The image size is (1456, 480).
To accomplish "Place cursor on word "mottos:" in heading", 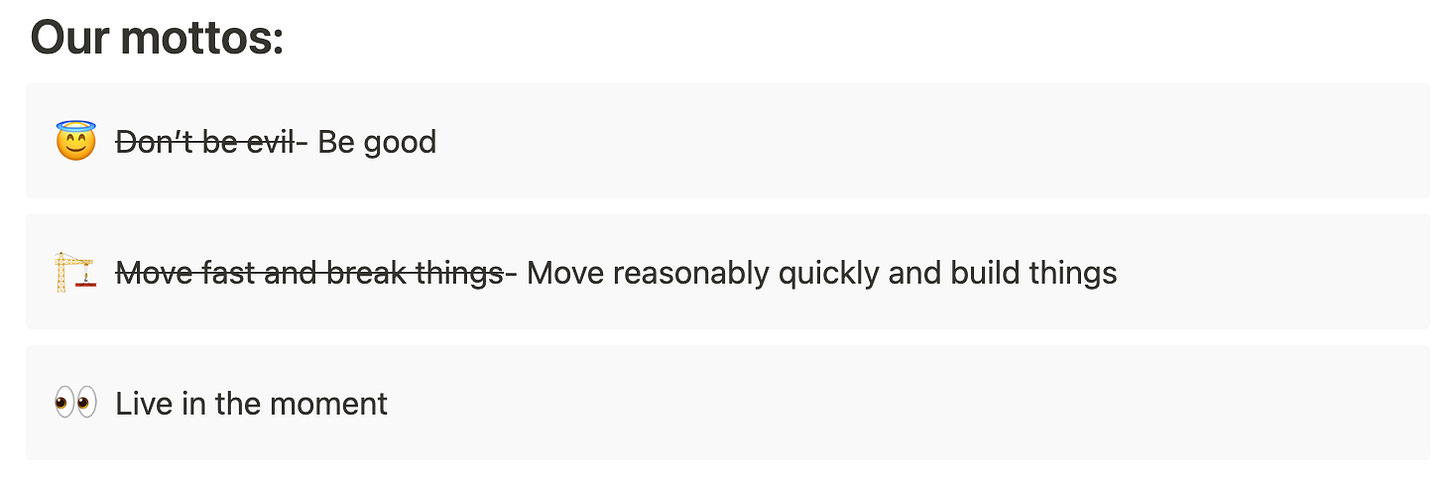I will pos(203,38).
